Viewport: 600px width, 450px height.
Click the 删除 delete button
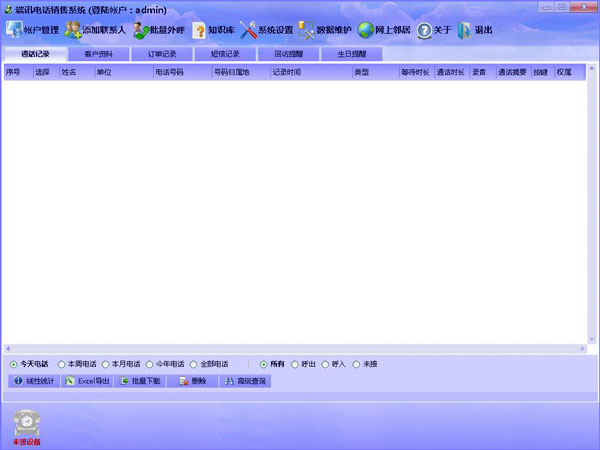[x=192, y=381]
